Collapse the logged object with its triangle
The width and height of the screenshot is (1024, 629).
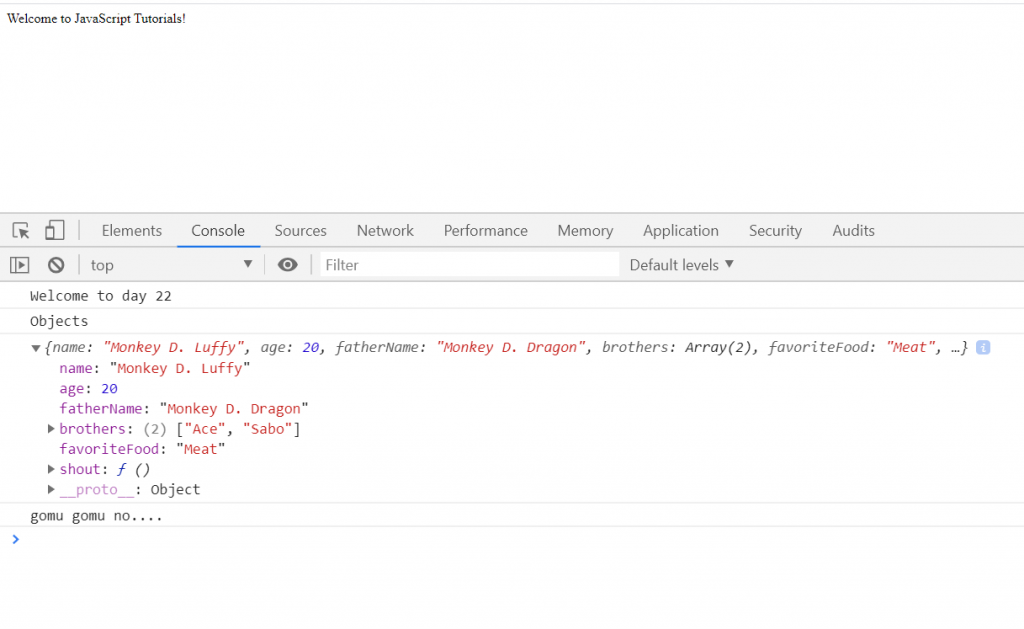coord(36,348)
